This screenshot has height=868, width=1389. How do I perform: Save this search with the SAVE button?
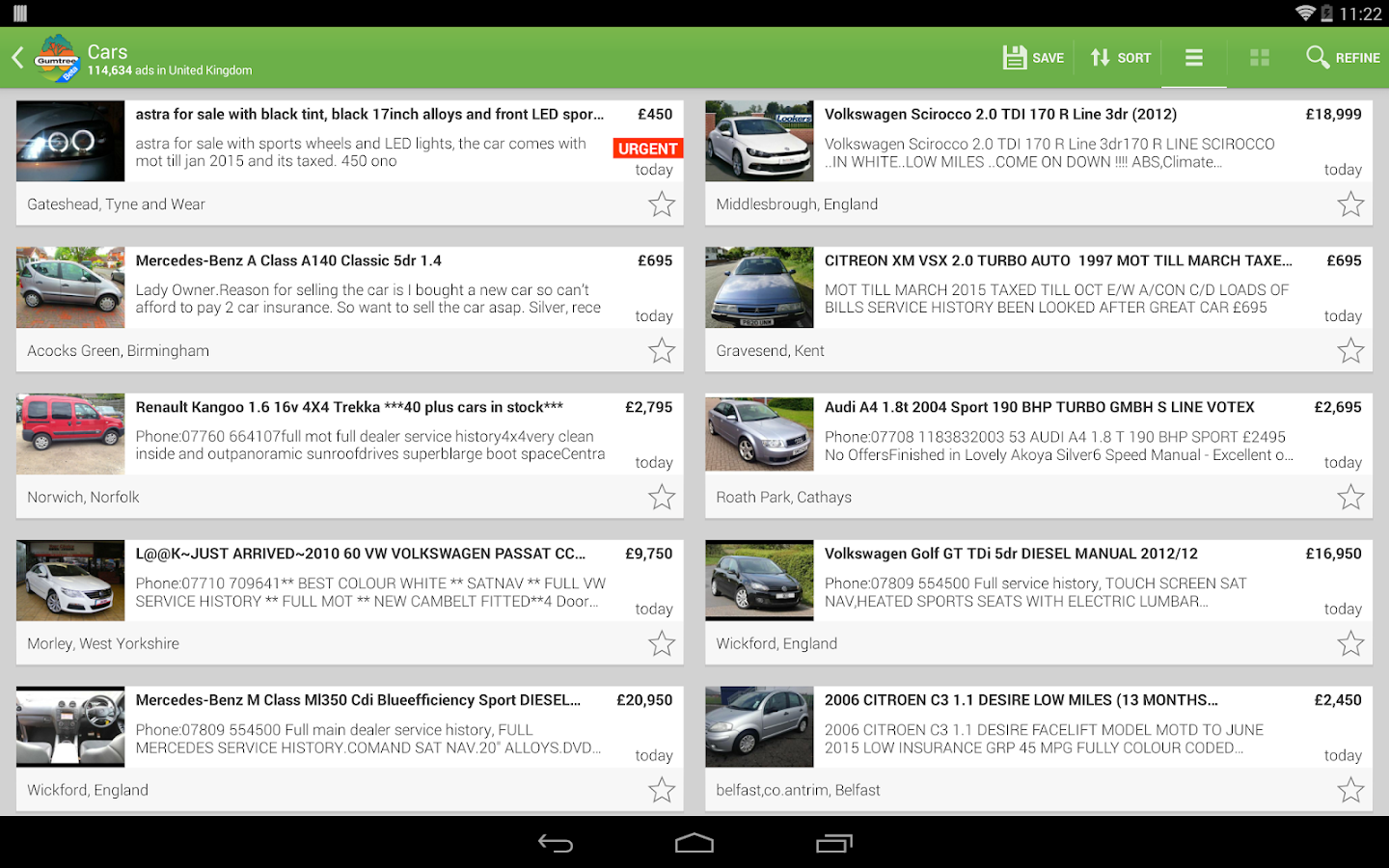[x=1033, y=58]
